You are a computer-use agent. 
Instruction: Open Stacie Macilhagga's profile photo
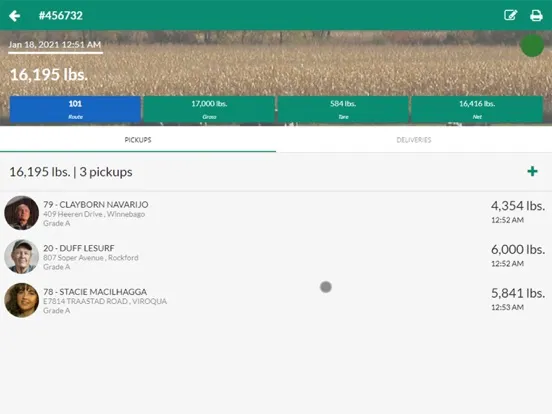click(21, 300)
